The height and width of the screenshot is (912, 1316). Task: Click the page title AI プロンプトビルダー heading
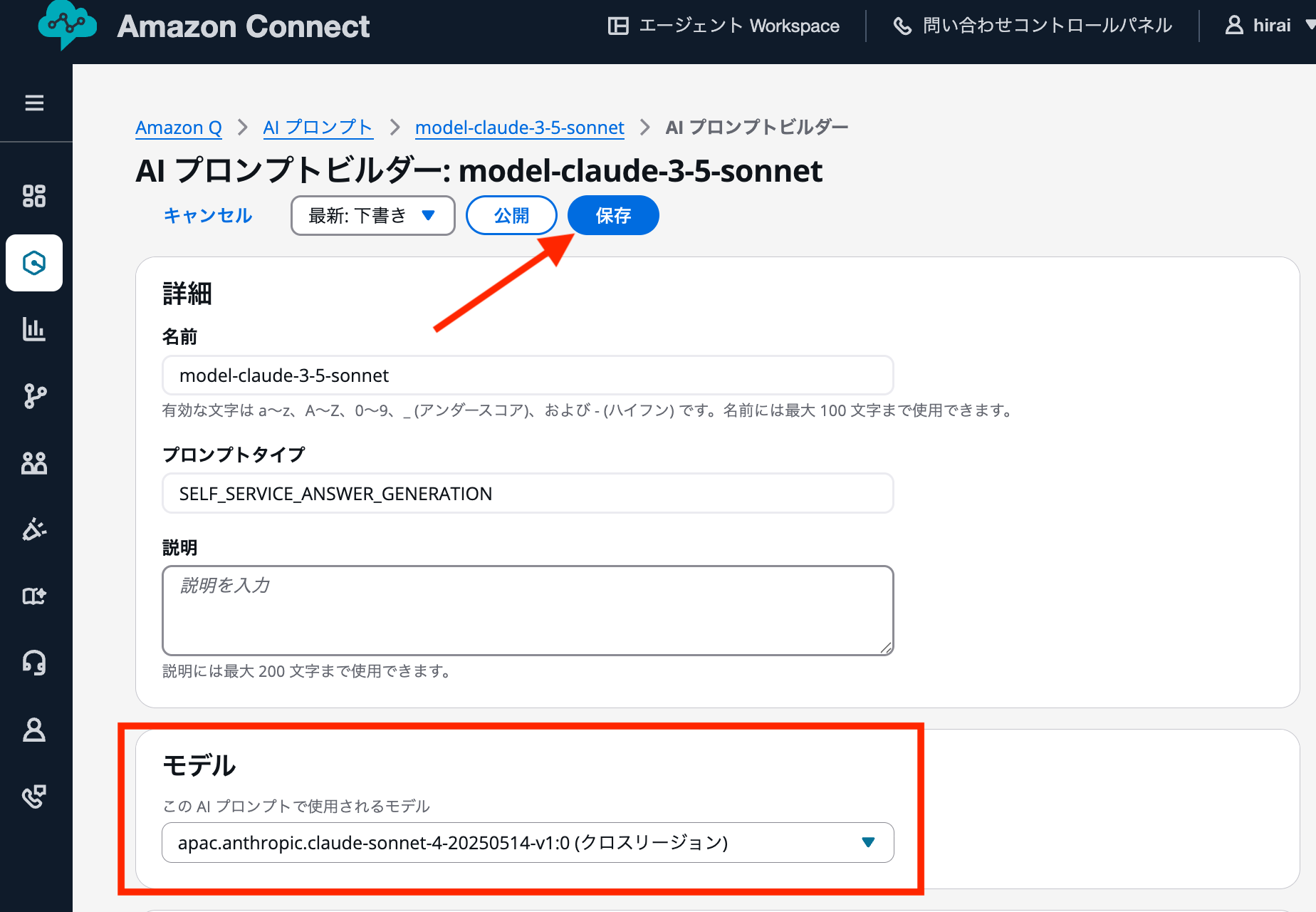tap(479, 171)
